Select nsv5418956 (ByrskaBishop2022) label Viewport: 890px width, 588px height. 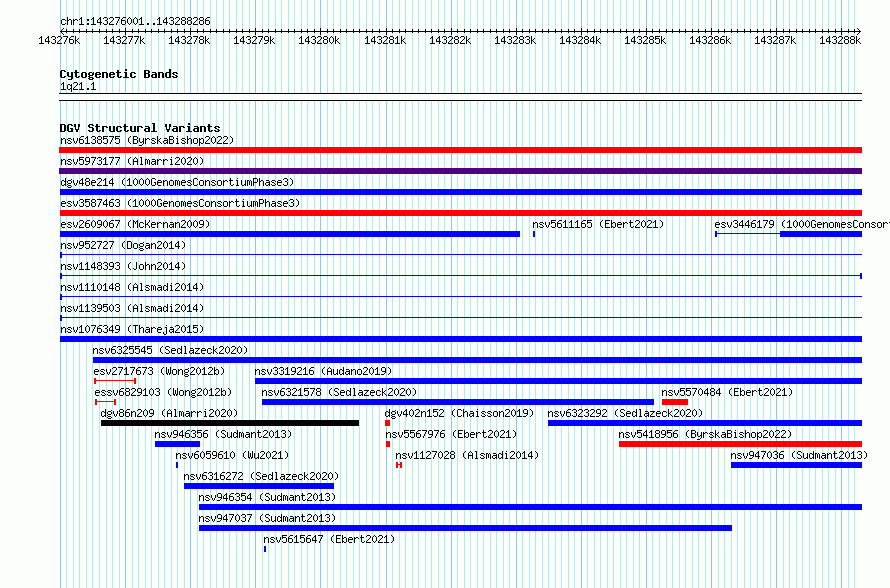[705, 434]
